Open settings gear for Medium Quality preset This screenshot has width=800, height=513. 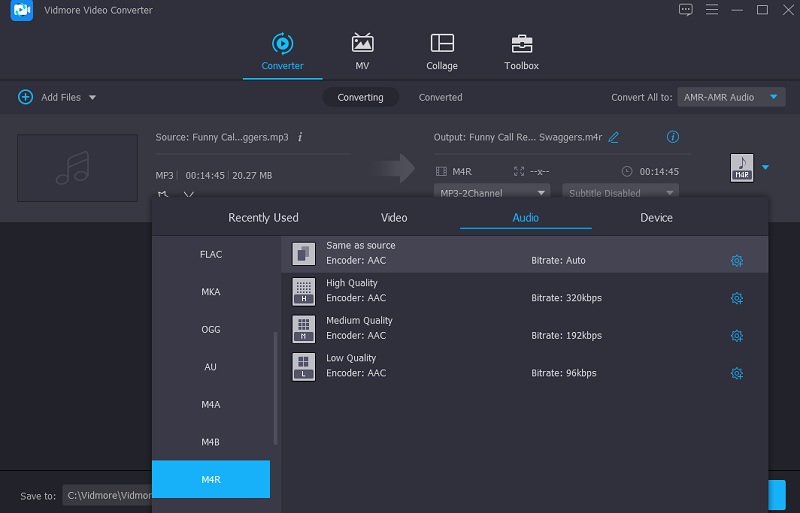737,336
